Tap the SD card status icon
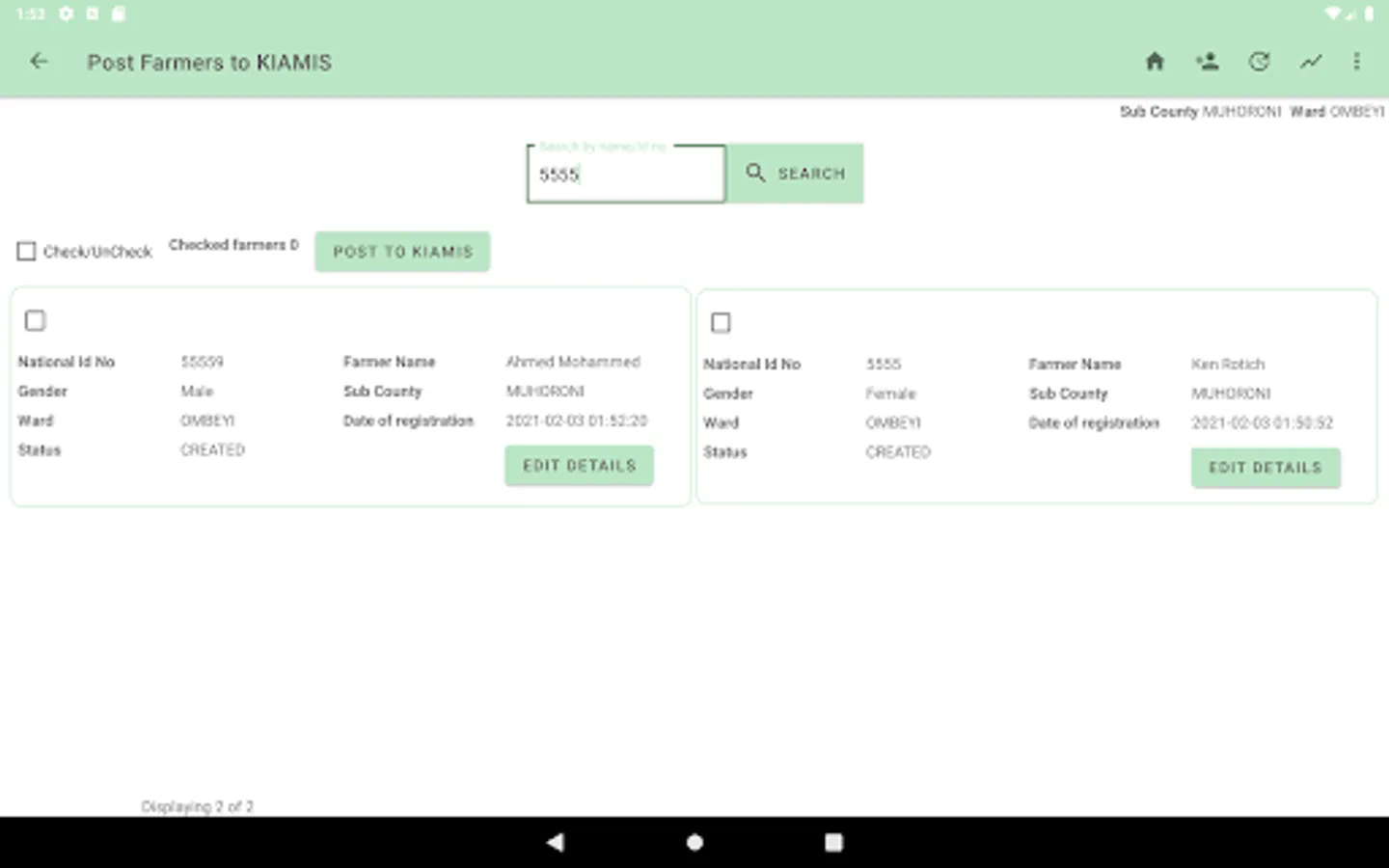Screen dimensions: 1389x868 119,14
